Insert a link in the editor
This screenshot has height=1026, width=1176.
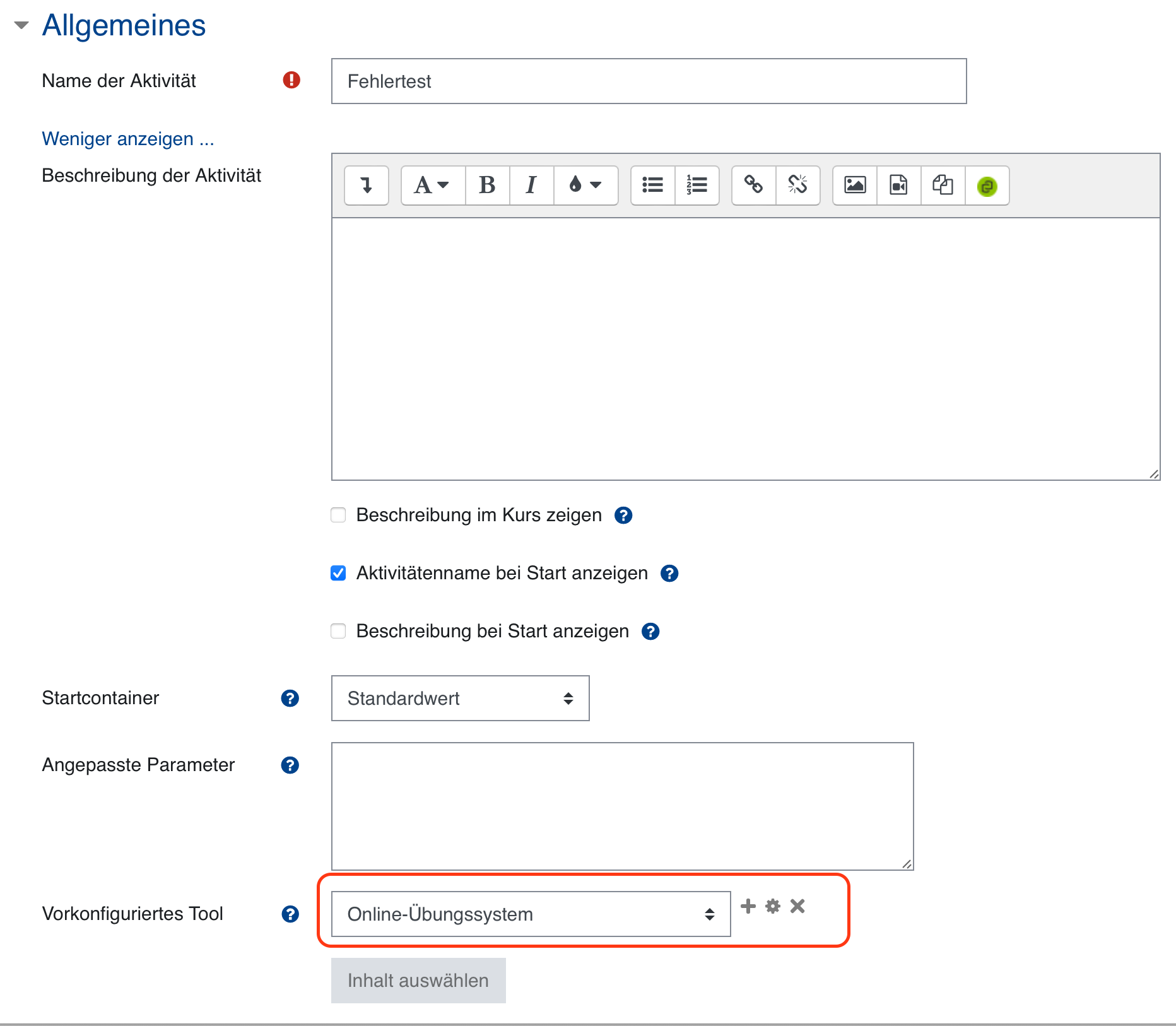point(753,186)
